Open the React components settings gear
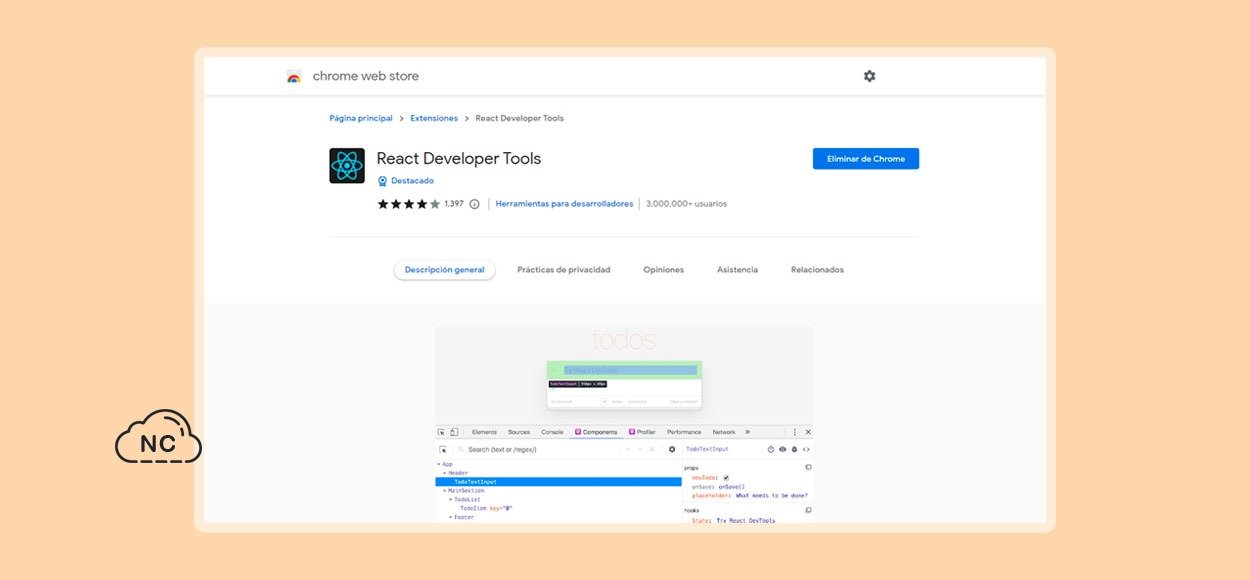 [x=672, y=450]
